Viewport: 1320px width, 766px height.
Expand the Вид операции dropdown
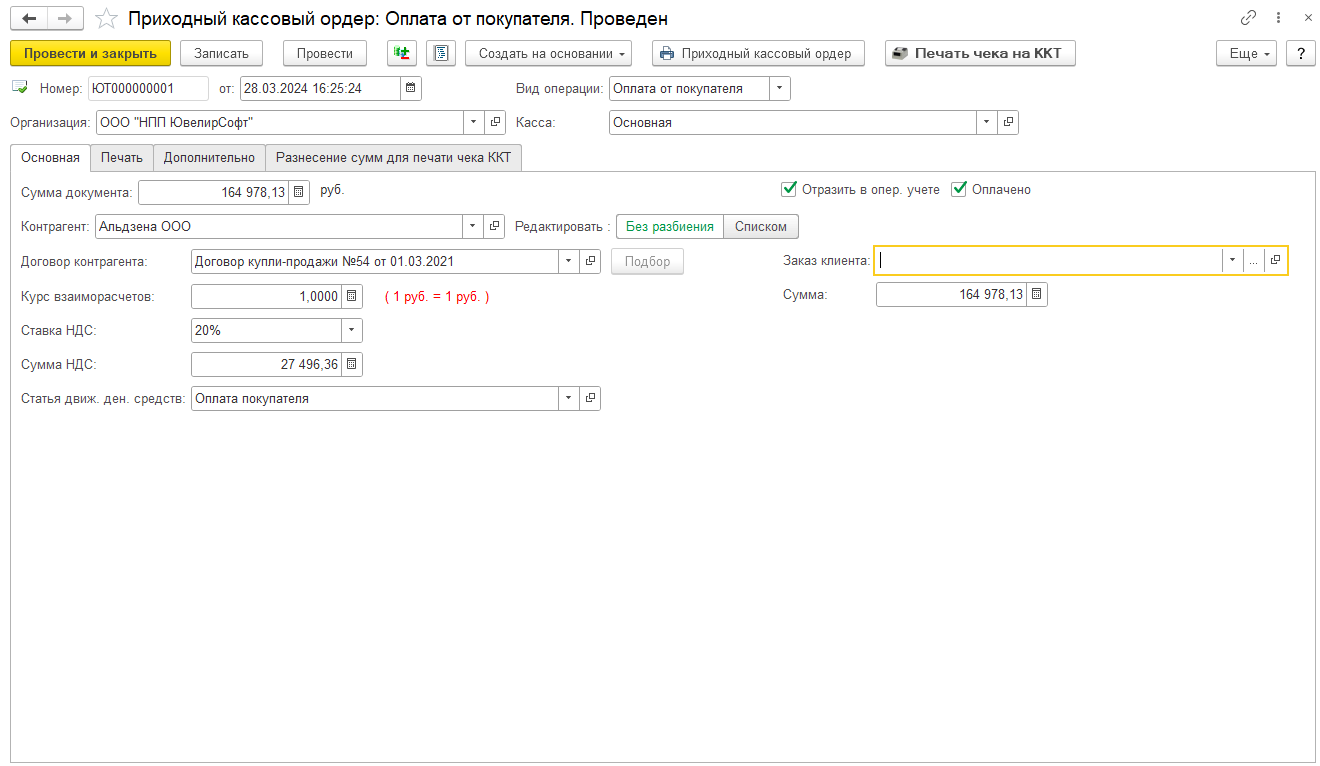[780, 88]
